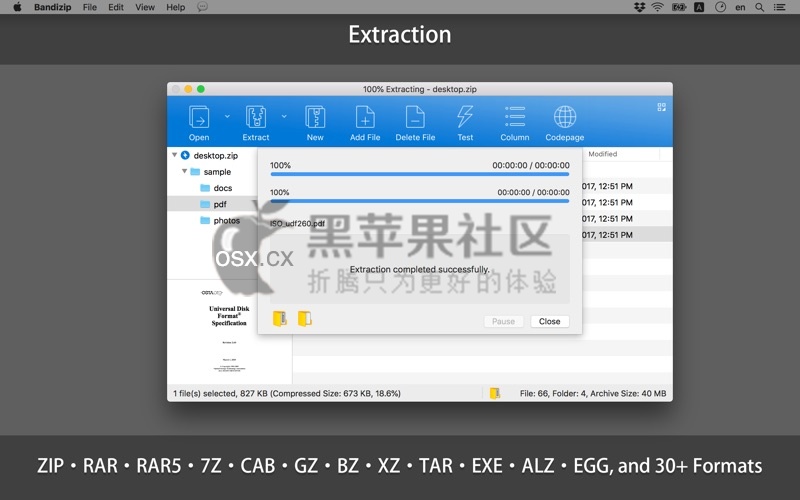Screen dimensions: 800x500
Task: Click the Close button in extraction dialog
Action: [549, 321]
